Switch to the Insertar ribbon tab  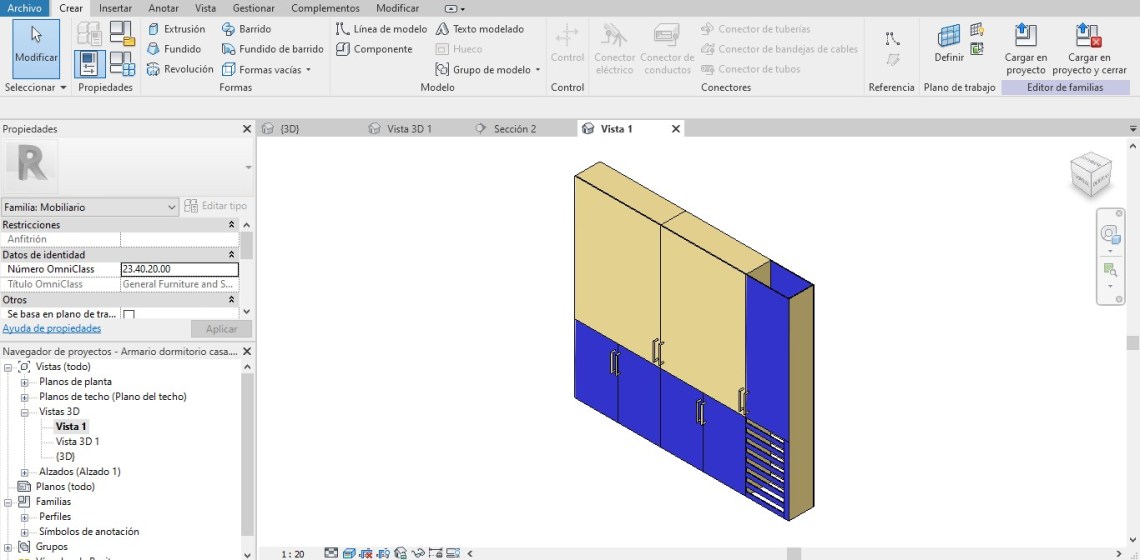pos(115,8)
